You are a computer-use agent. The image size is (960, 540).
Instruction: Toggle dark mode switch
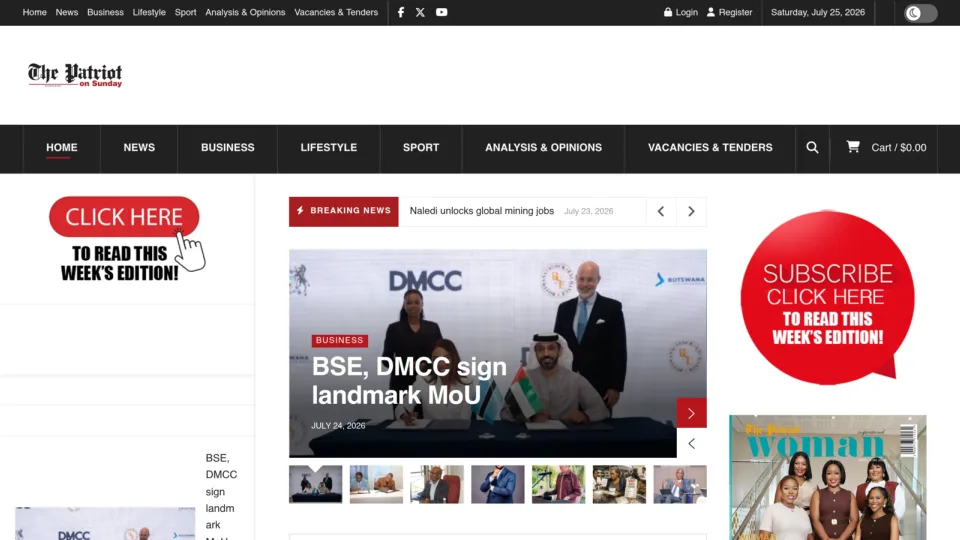tap(921, 13)
